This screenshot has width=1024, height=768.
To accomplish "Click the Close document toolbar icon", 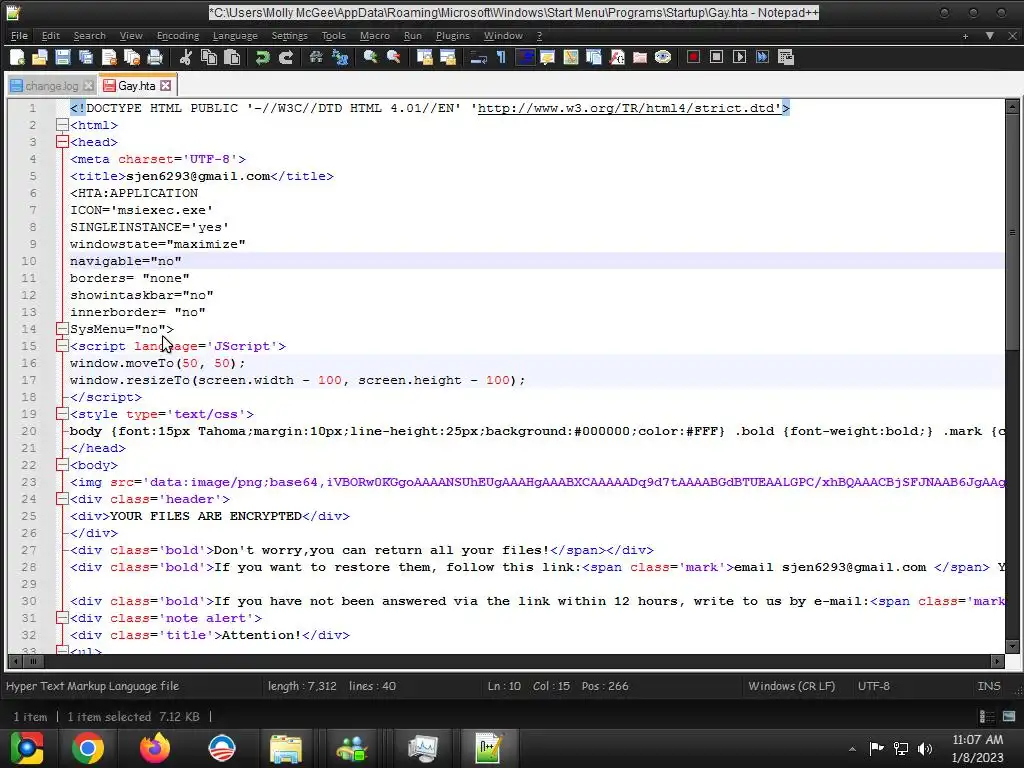I will pyautogui.click(x=109, y=57).
